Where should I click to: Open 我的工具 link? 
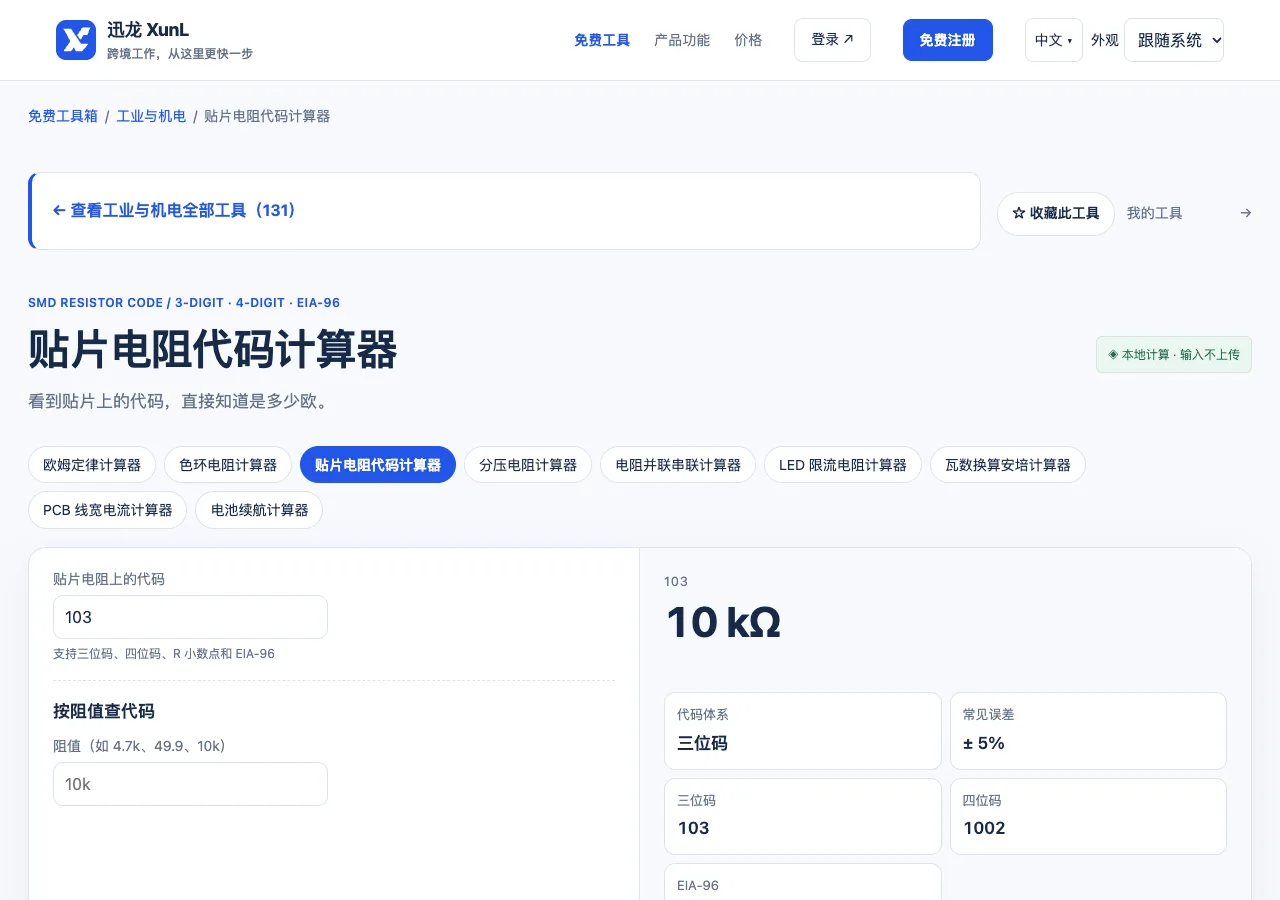[1155, 213]
